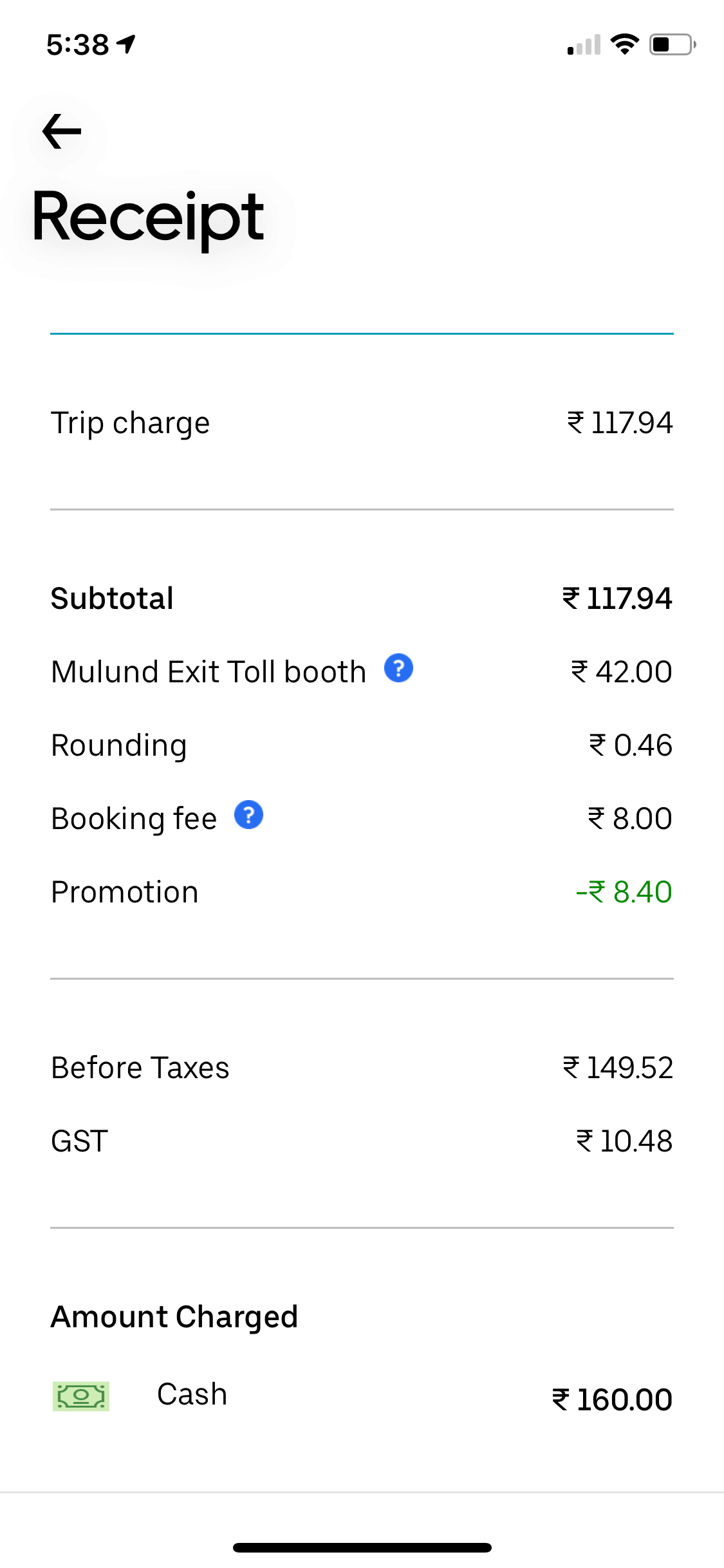The height and width of the screenshot is (1568, 724).
Task: Select the Receipt page title
Action: click(x=148, y=218)
